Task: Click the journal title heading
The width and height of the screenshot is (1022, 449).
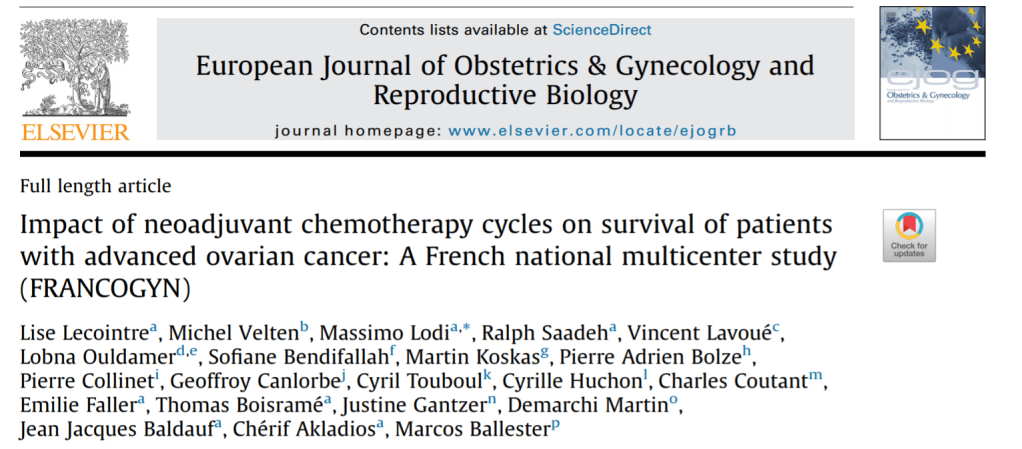Action: tap(504, 81)
